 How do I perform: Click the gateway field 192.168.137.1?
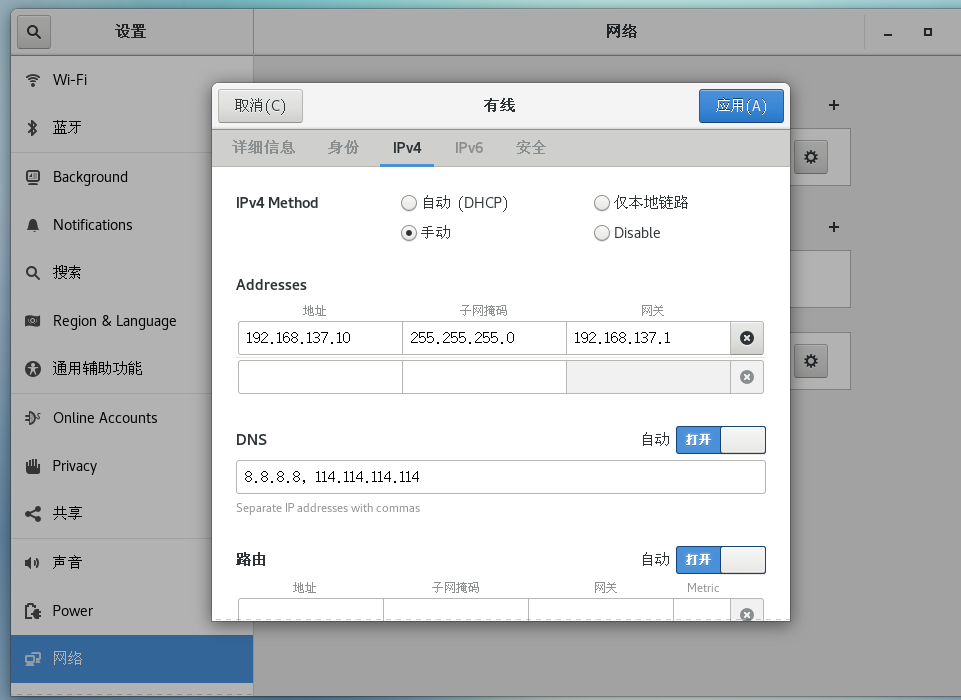point(648,338)
